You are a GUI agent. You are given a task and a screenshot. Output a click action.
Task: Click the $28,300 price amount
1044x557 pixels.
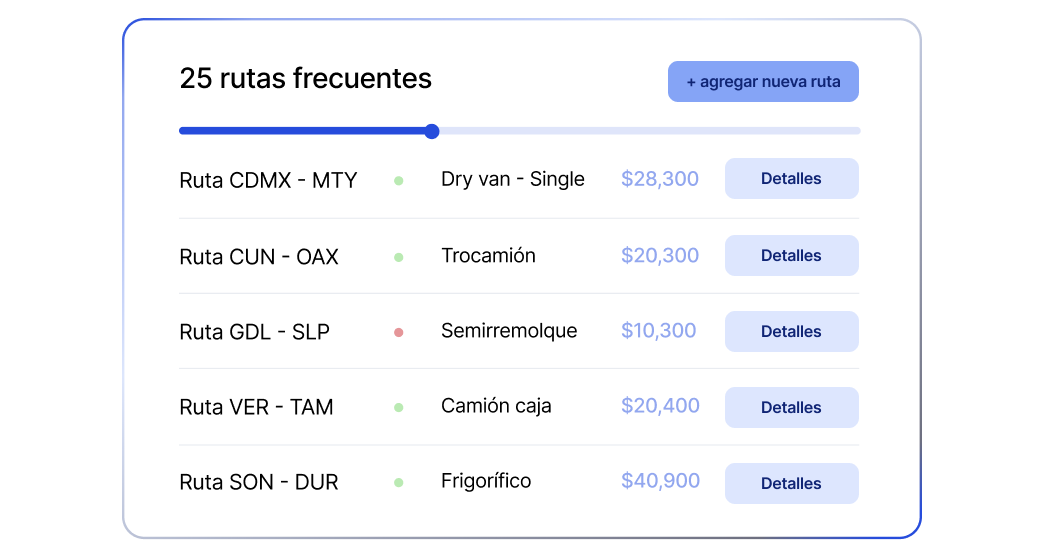[660, 178]
